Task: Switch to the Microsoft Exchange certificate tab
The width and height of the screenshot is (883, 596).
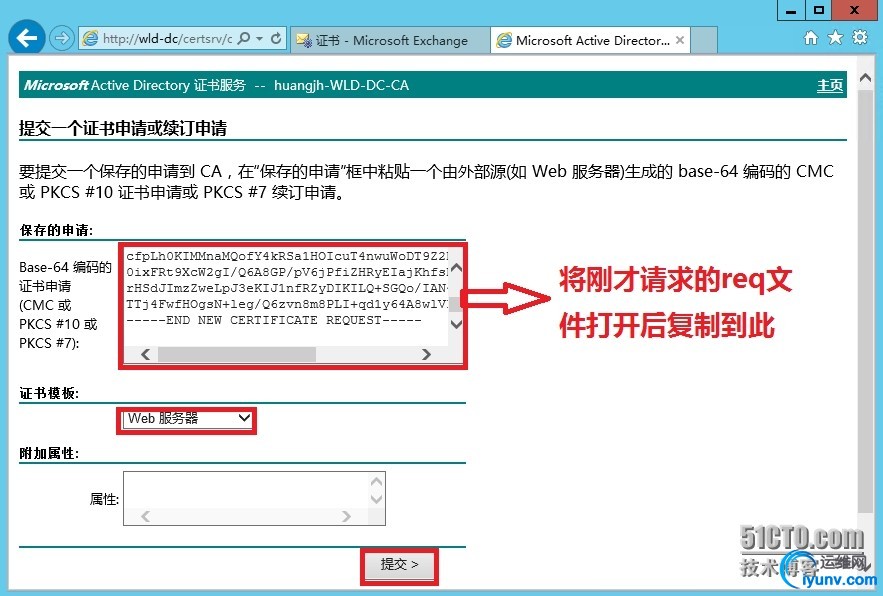Action: (390, 41)
